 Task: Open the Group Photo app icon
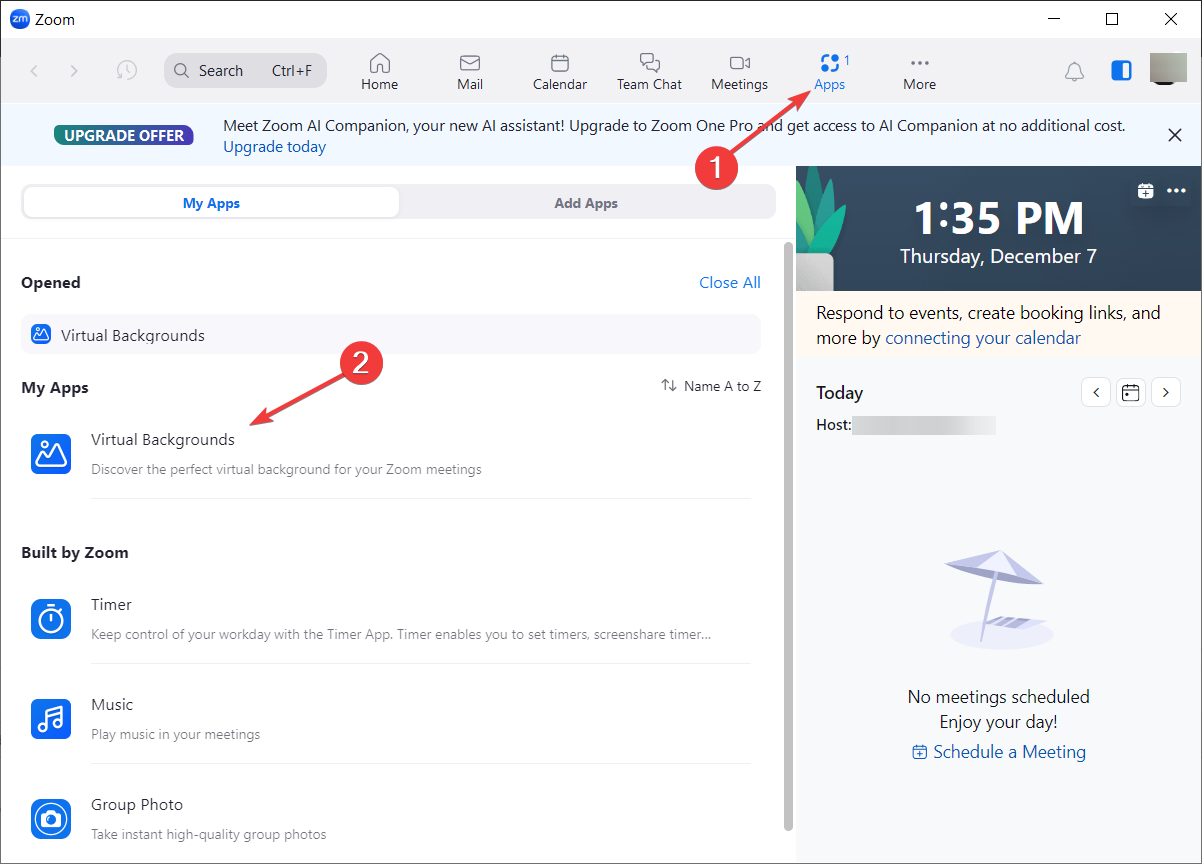tap(51, 819)
